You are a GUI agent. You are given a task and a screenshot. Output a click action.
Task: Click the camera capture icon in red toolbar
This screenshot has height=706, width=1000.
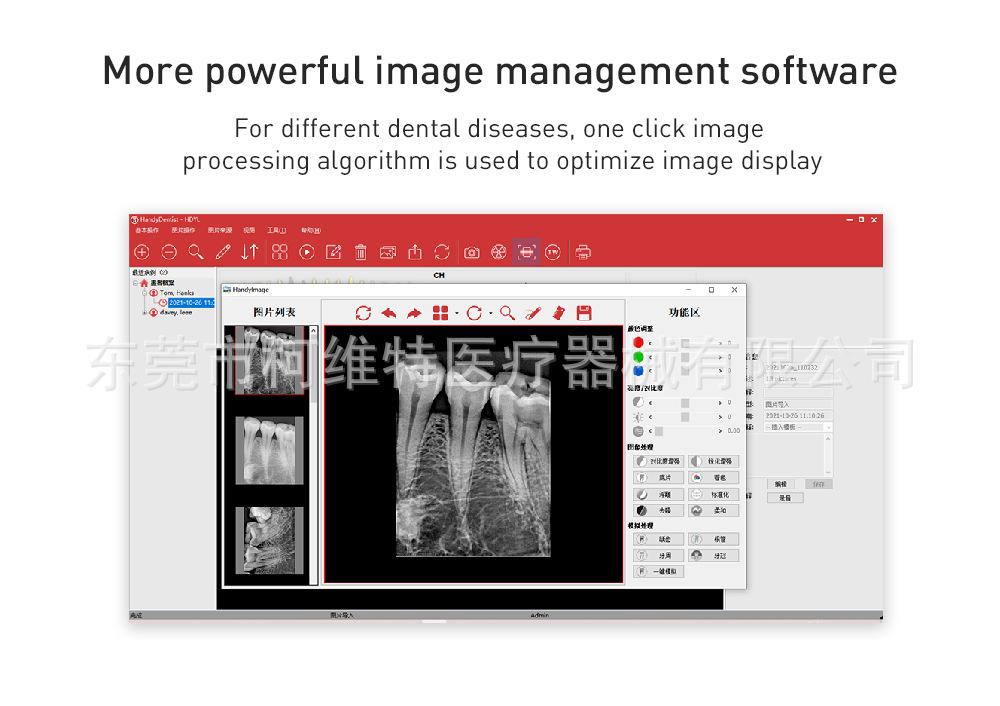pos(472,252)
